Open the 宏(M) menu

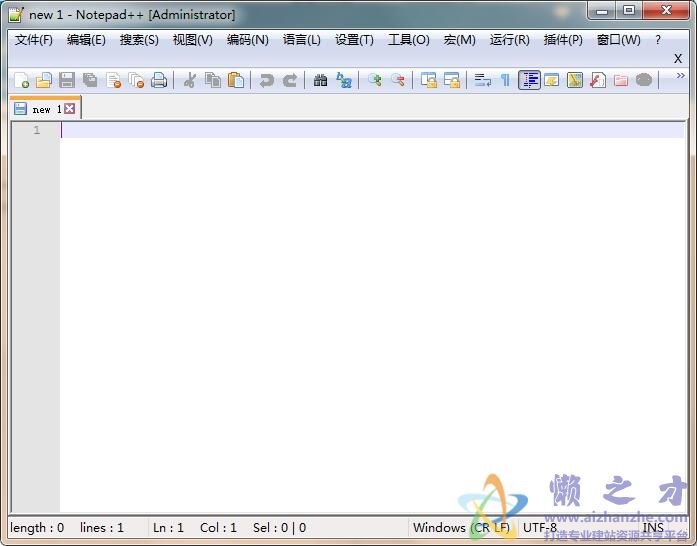coord(460,40)
